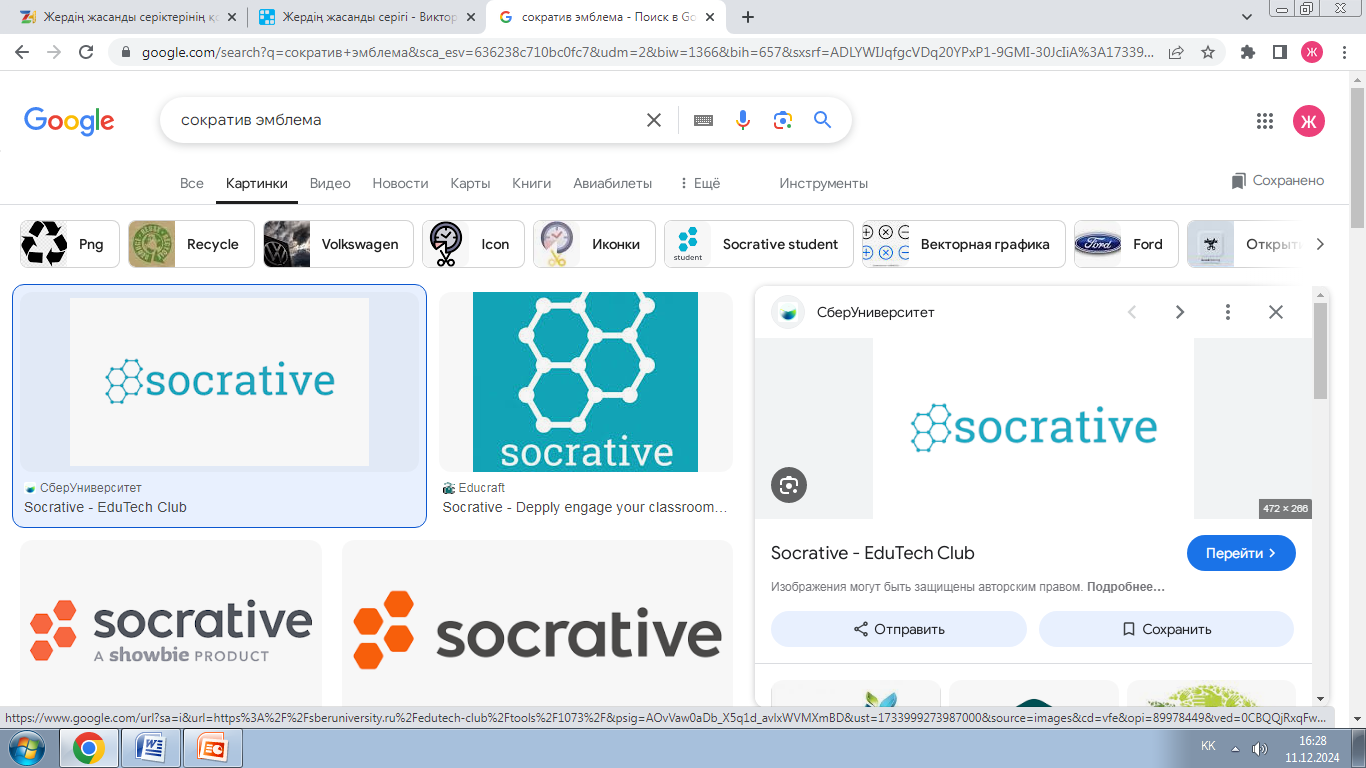The height and width of the screenshot is (768, 1366).
Task: Select the teal hexagon Socrative thumbnail
Action: (586, 382)
